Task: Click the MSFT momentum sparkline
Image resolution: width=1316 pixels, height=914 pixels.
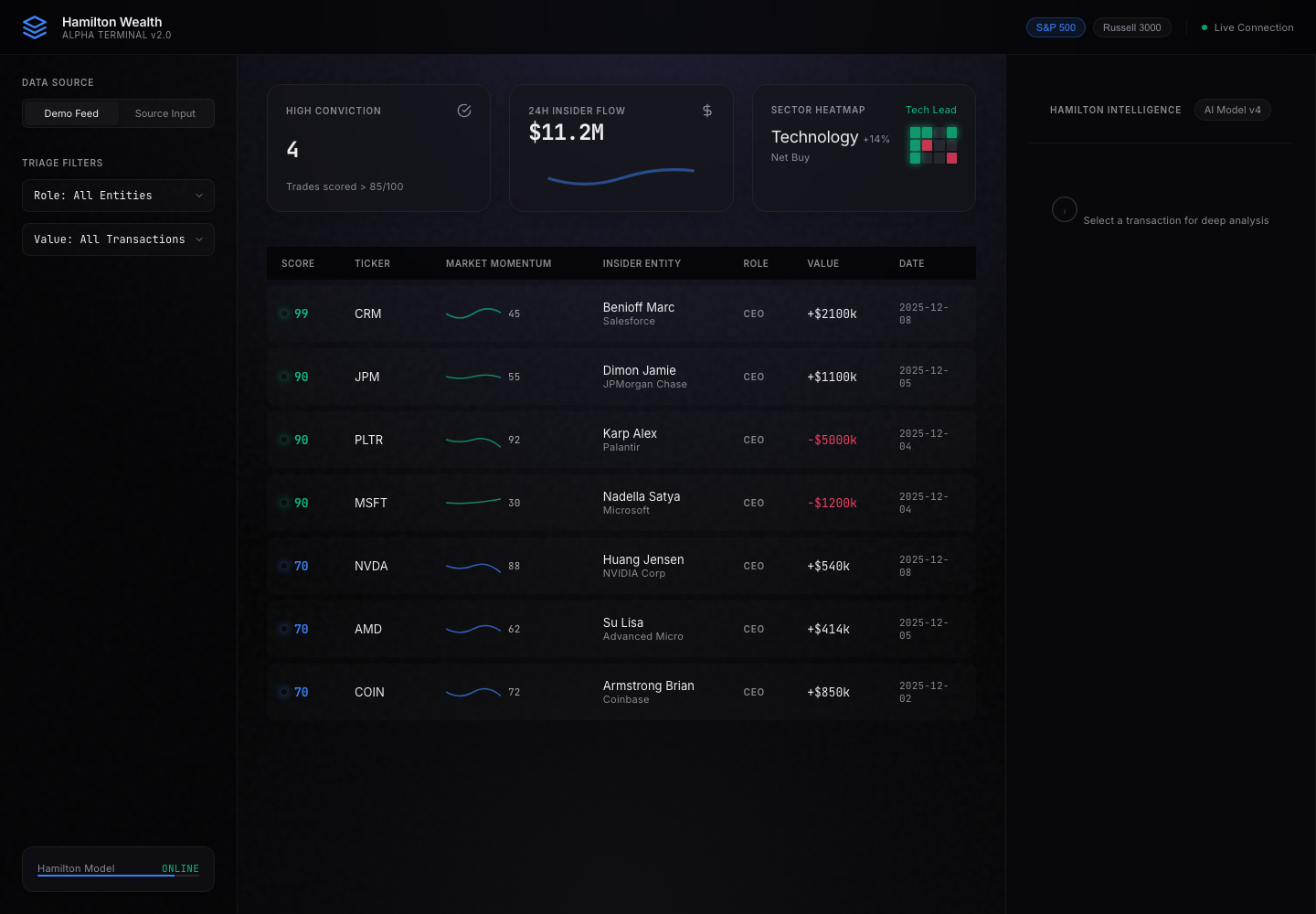Action: pos(473,503)
